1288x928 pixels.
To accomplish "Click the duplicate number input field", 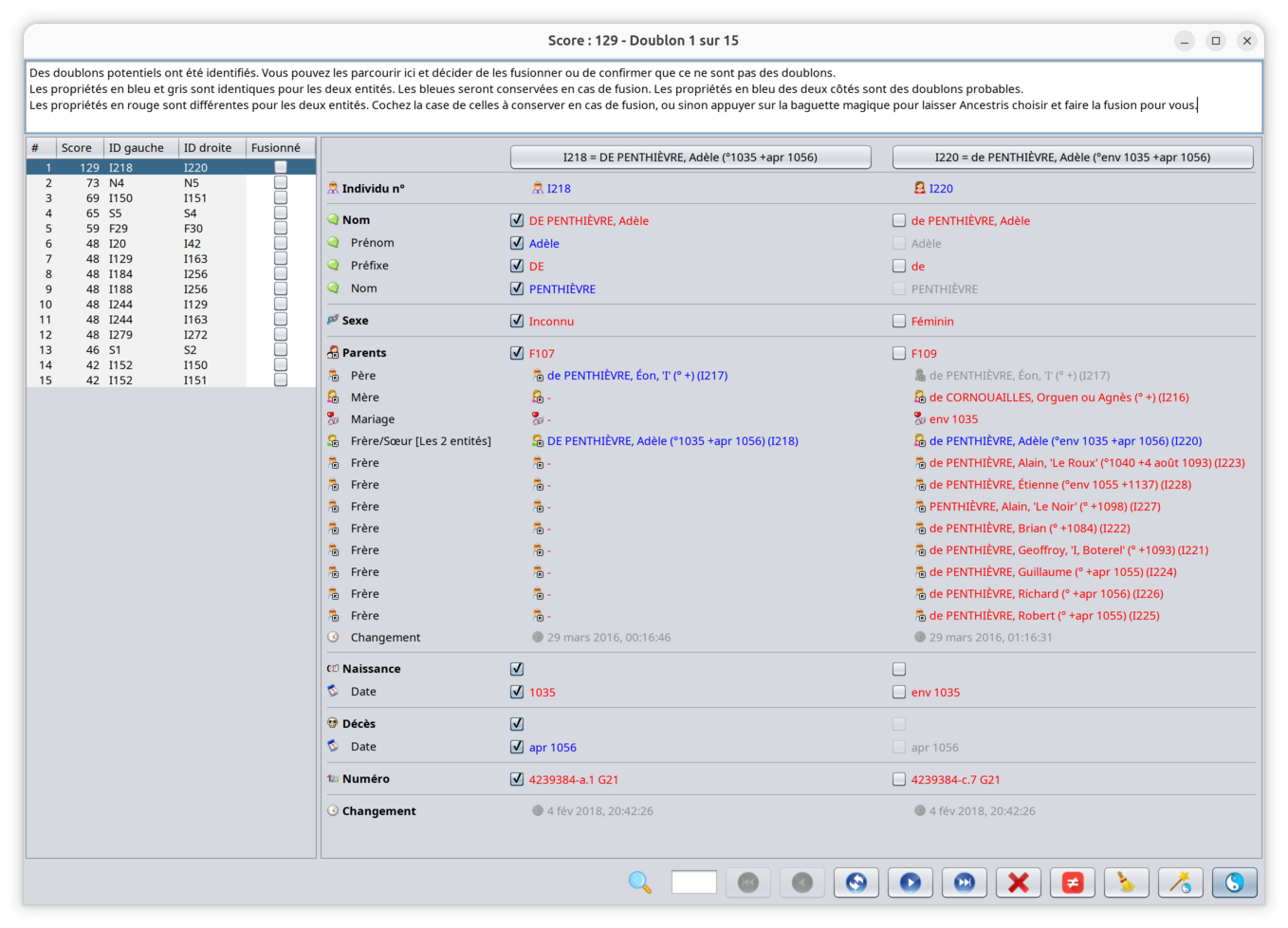I will 693,882.
